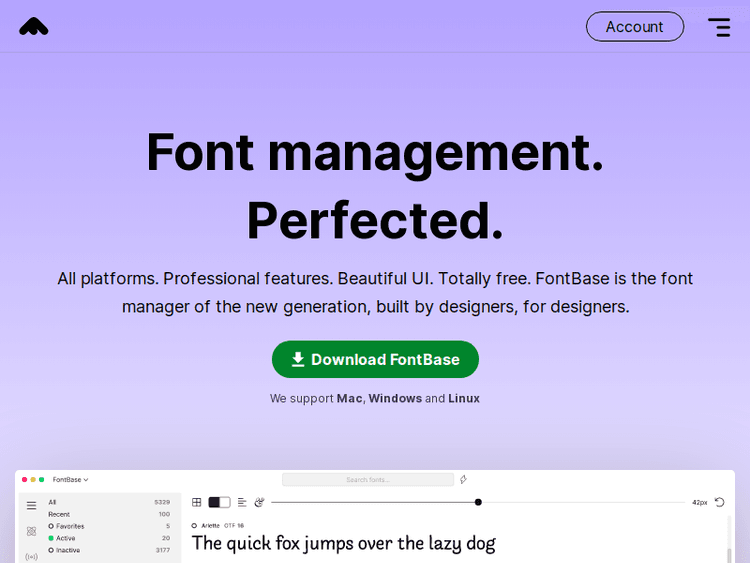Toggle activation circle for Arlette font
The width and height of the screenshot is (750, 563).
click(x=195, y=525)
